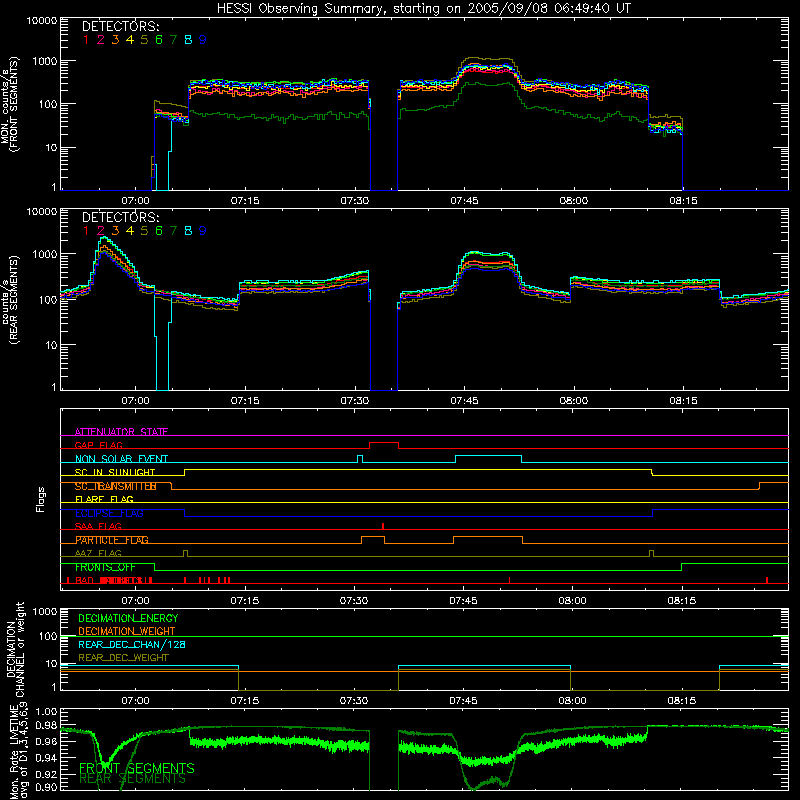Click 1000 y-axis value on rear segments plot
The height and width of the screenshot is (800, 800).
click(x=45, y=254)
